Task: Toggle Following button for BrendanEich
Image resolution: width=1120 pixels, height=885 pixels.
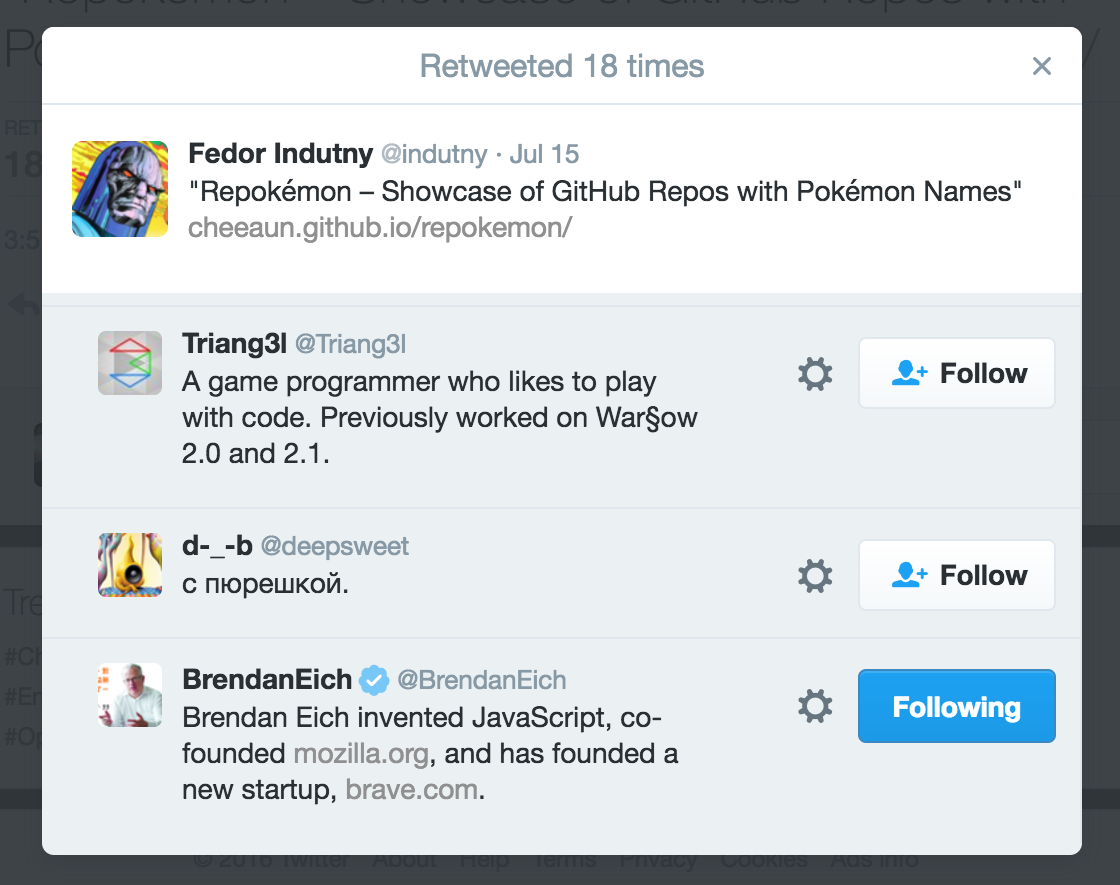Action: click(956, 707)
